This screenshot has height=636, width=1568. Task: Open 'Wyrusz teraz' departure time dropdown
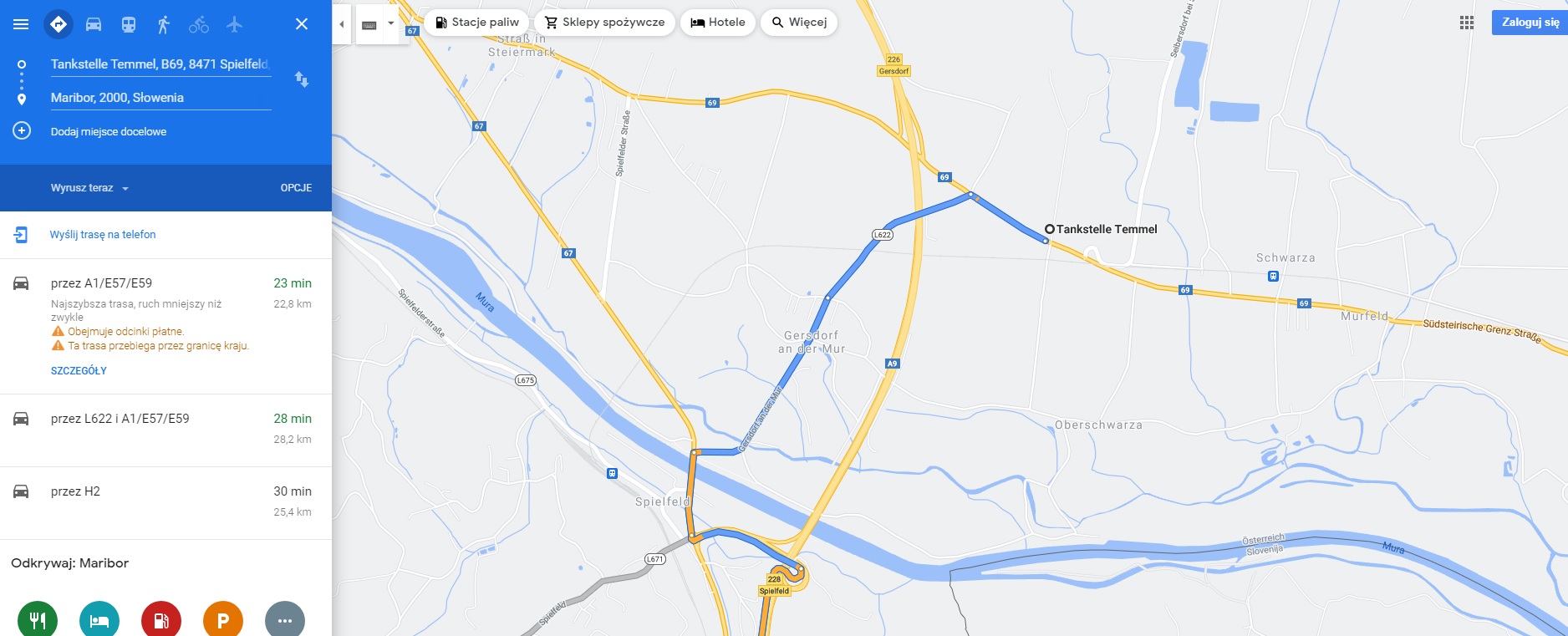[89, 188]
